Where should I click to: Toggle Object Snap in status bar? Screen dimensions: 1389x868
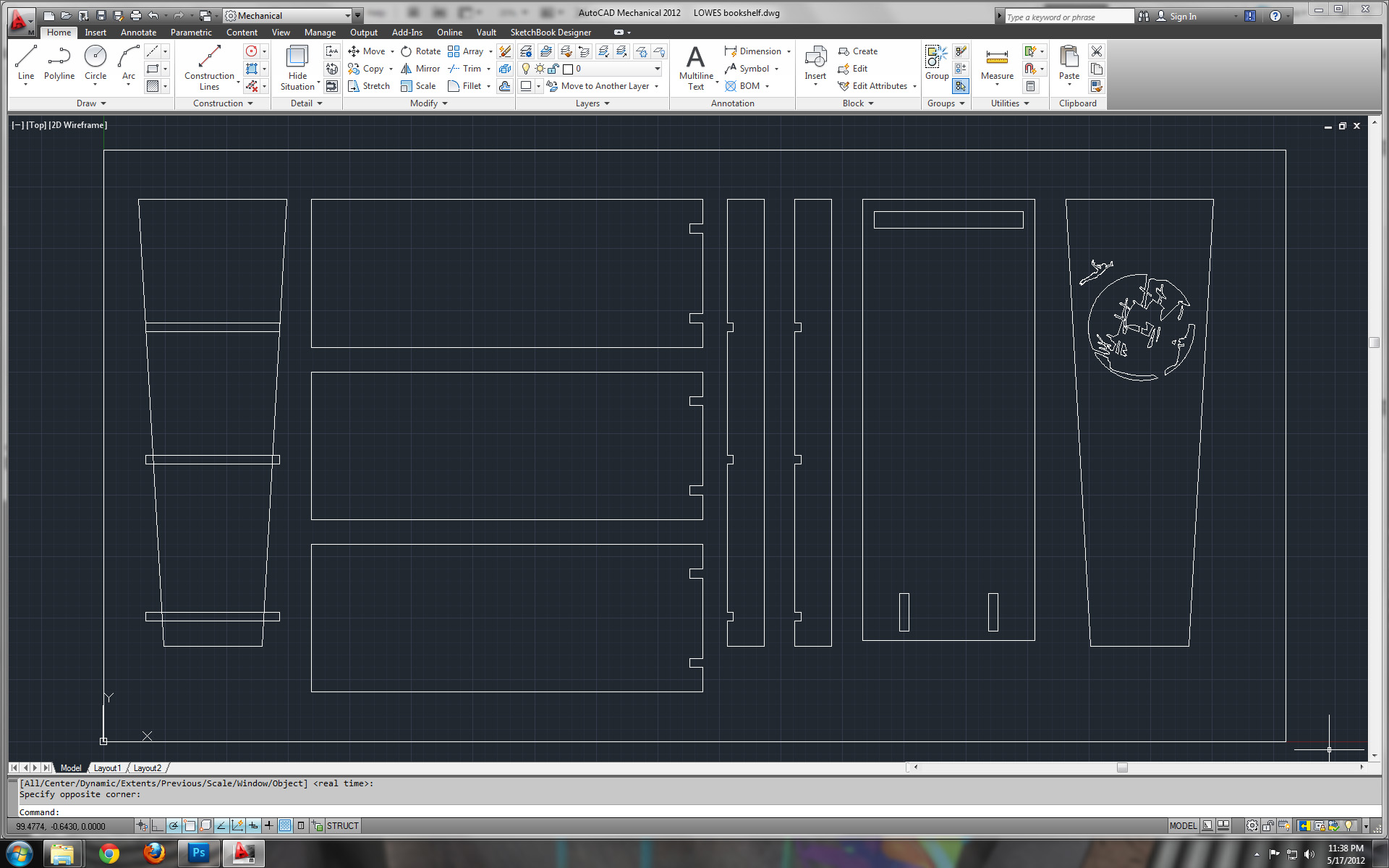[x=190, y=825]
